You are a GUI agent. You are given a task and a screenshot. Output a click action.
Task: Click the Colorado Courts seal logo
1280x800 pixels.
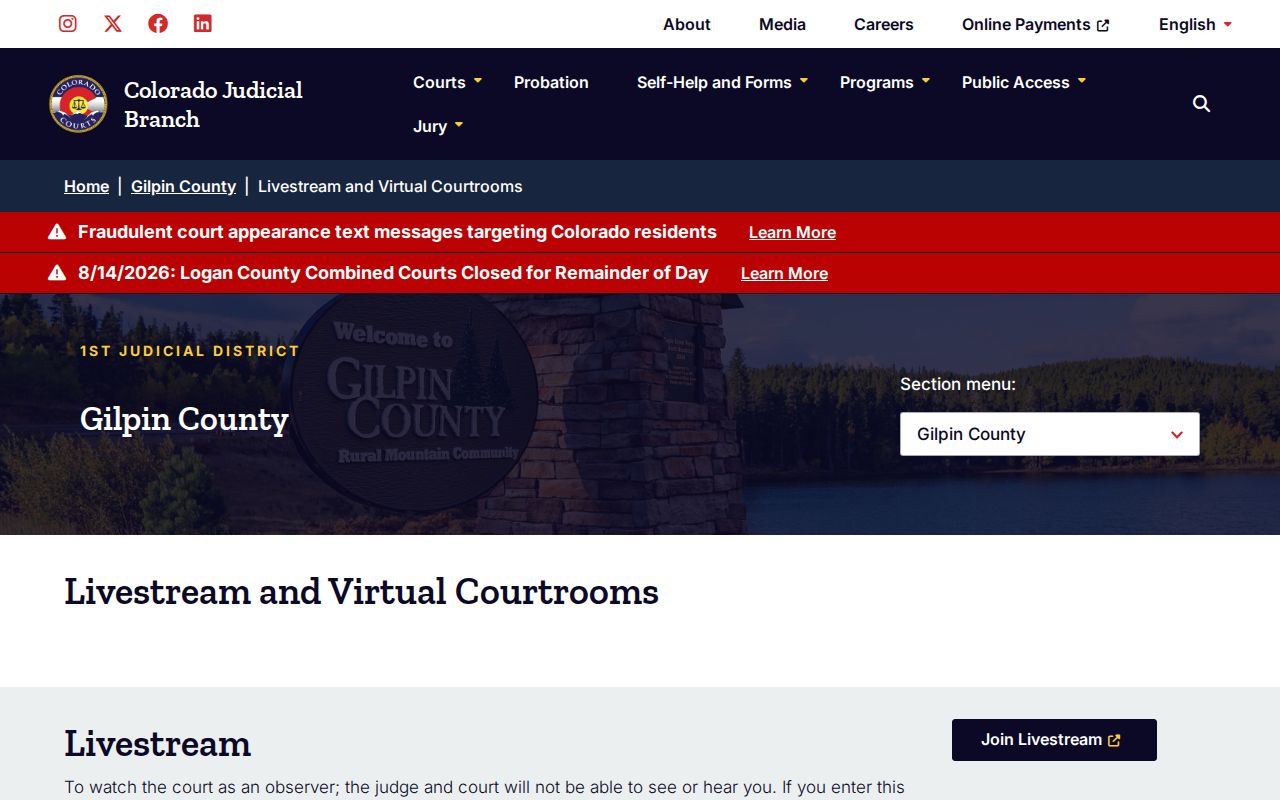click(x=78, y=104)
